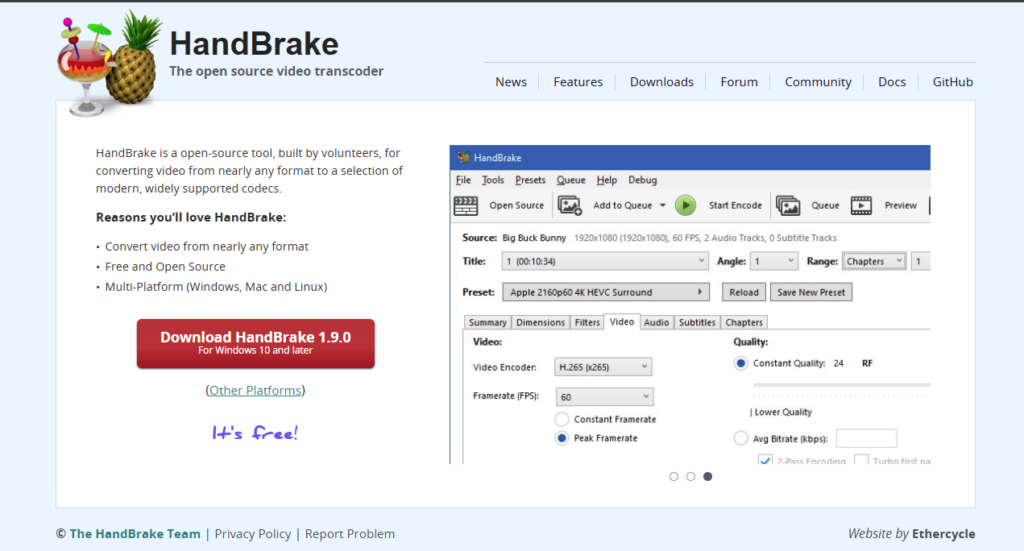
Task: Go to the Features page
Action: [578, 82]
